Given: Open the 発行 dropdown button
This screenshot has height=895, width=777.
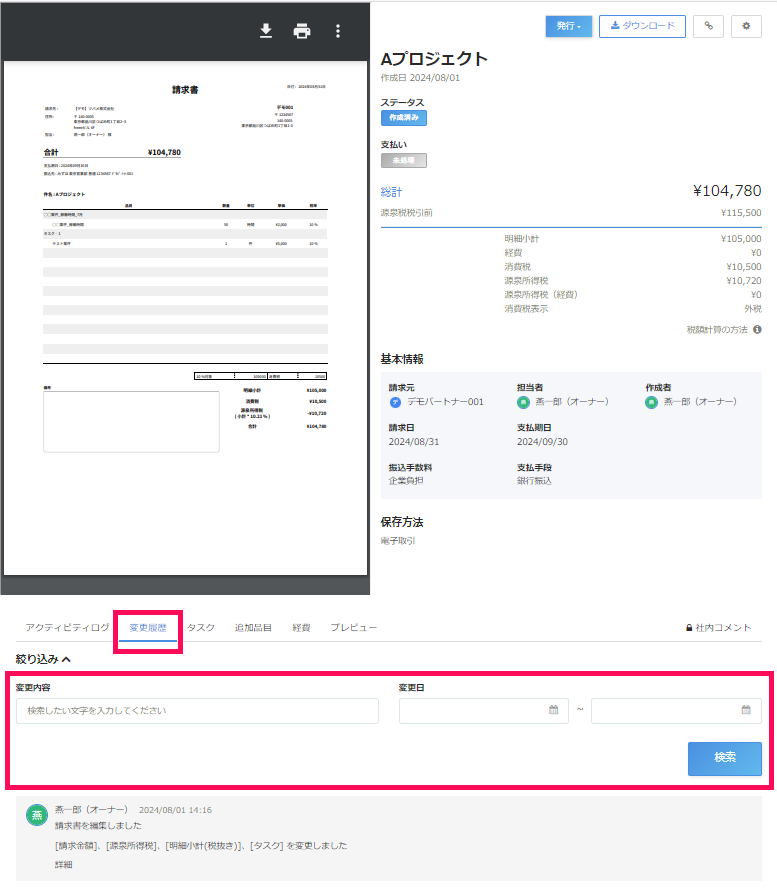Looking at the screenshot, I should tap(569, 26).
